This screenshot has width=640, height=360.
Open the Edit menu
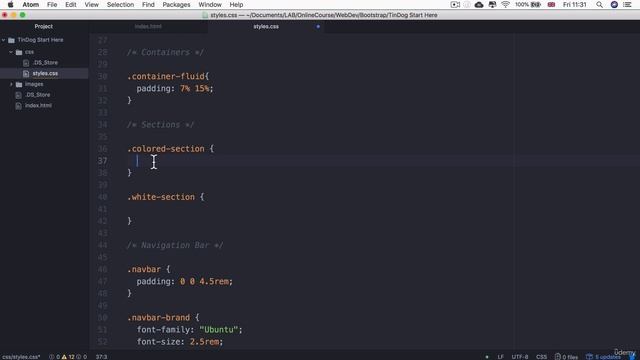click(71, 4)
